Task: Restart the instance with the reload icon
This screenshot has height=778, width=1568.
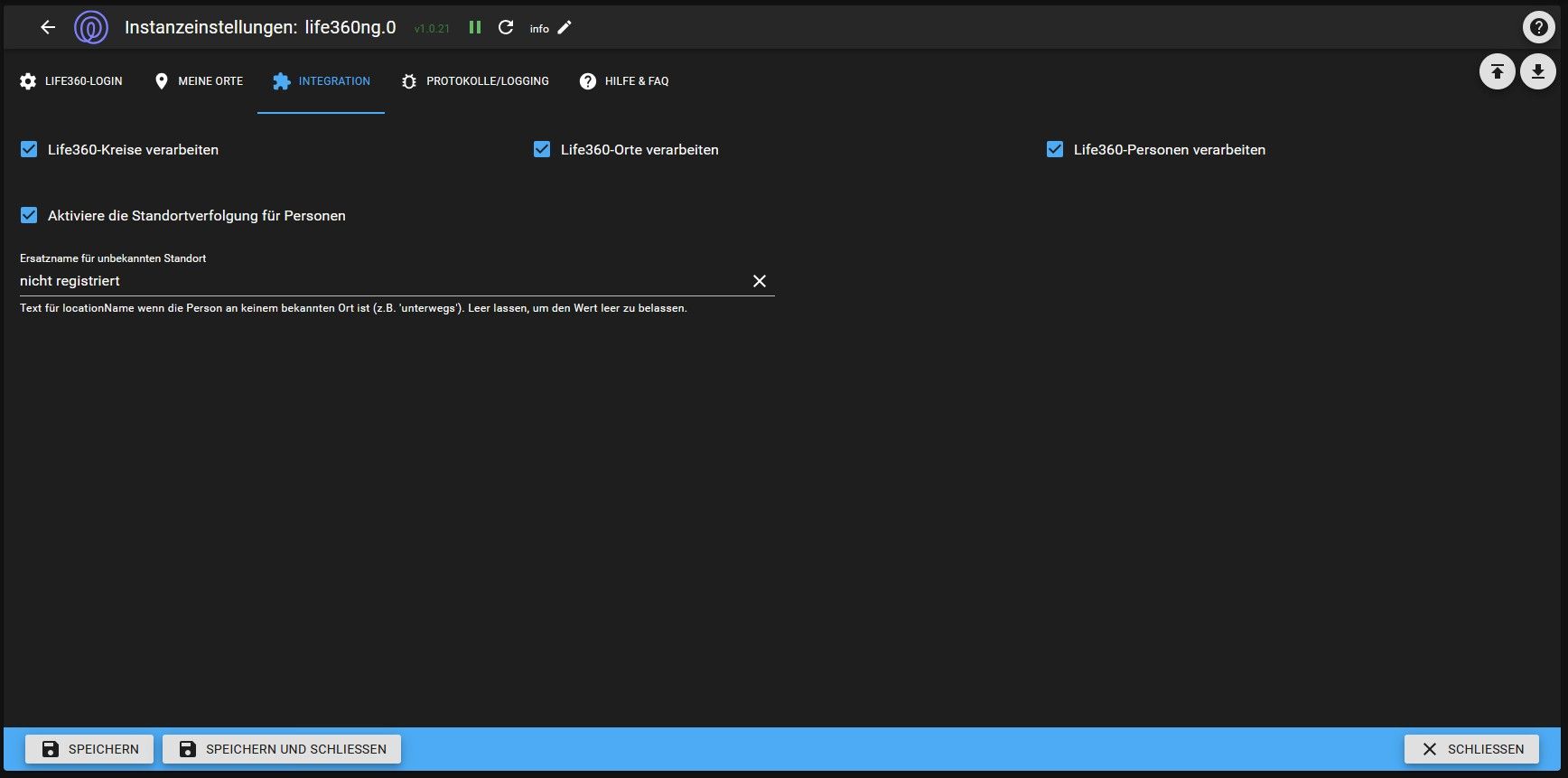Action: [506, 27]
